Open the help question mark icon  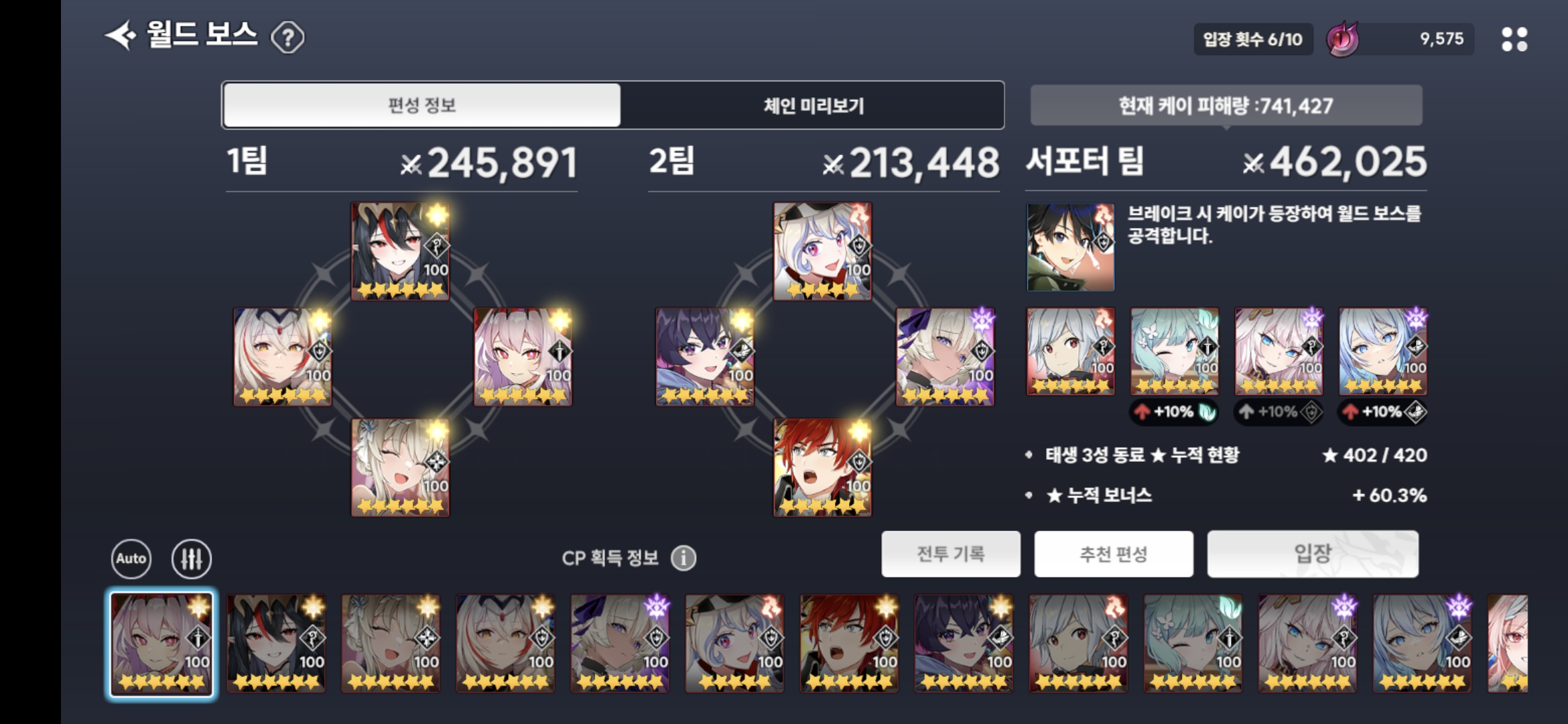(287, 38)
